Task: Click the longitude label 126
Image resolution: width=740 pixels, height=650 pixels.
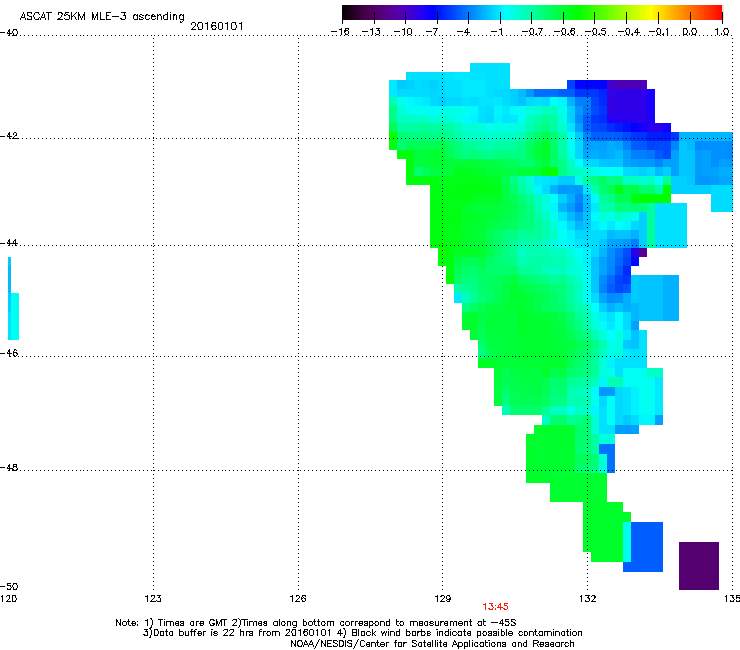Action: [298, 599]
